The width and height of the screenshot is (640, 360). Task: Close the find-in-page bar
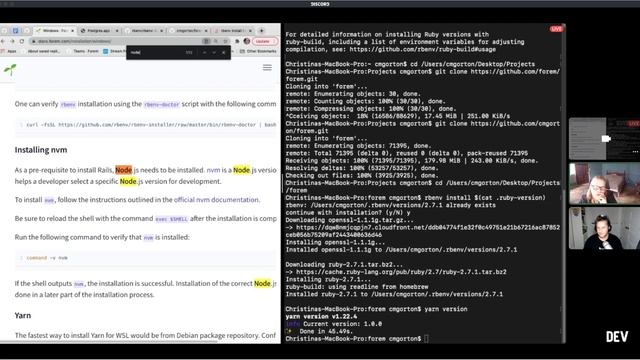224,53
